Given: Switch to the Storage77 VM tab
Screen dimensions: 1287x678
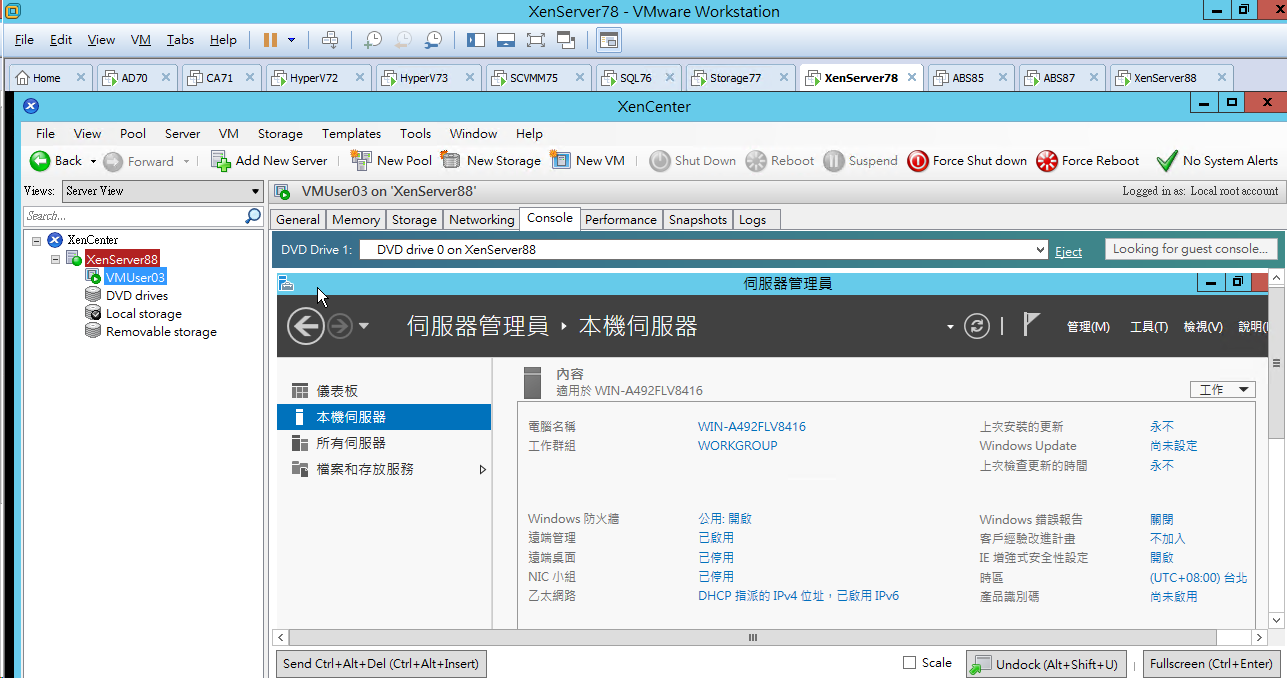Looking at the screenshot, I should click(x=735, y=77).
